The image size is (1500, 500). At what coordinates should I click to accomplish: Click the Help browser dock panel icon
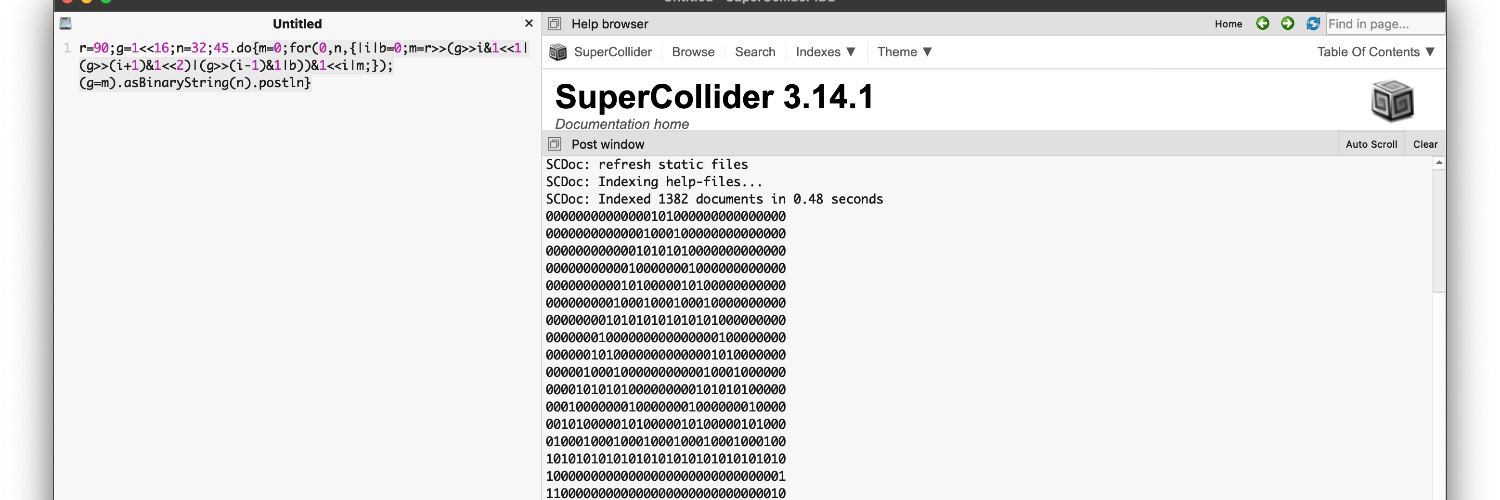pyautogui.click(x=554, y=24)
